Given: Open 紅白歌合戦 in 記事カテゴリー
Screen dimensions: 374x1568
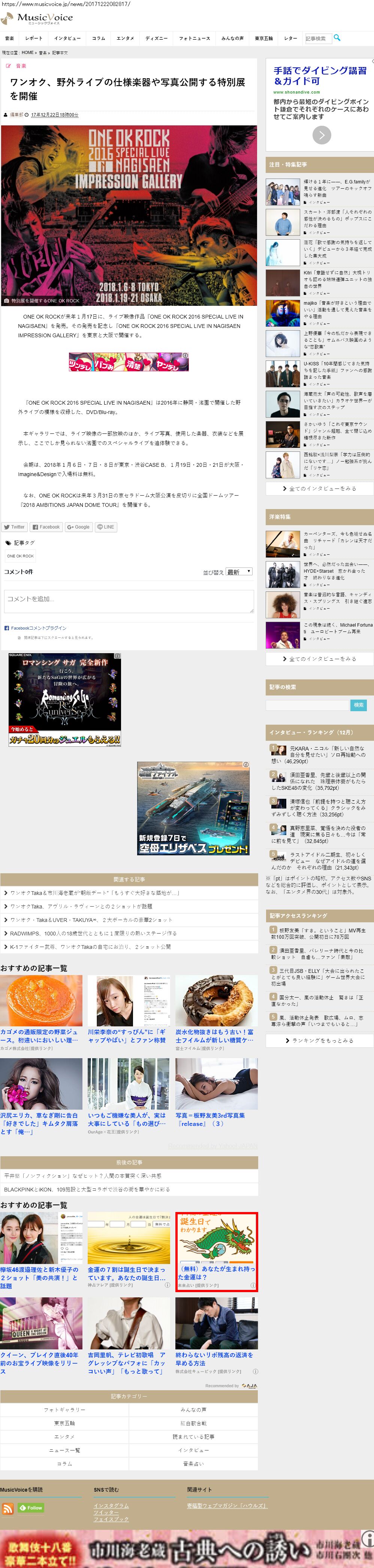Looking at the screenshot, I should (194, 1423).
